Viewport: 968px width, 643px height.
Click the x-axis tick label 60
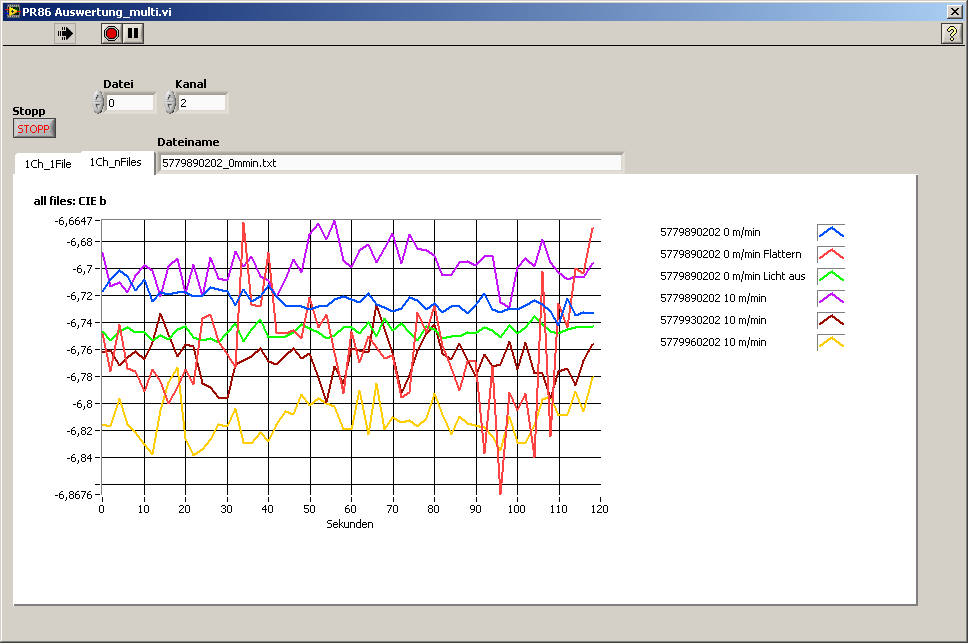click(350, 509)
